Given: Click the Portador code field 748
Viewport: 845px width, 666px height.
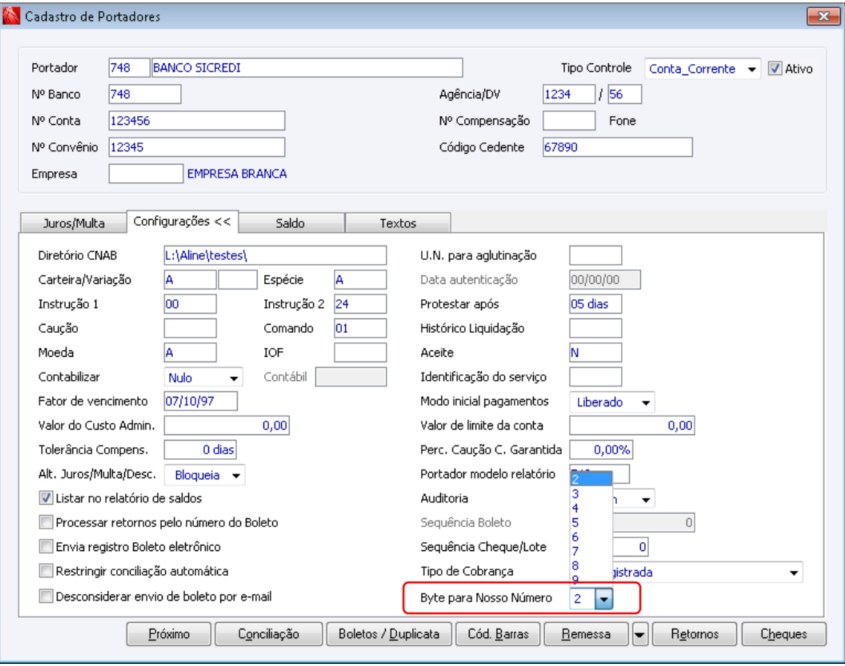Looking at the screenshot, I should coord(129,68).
